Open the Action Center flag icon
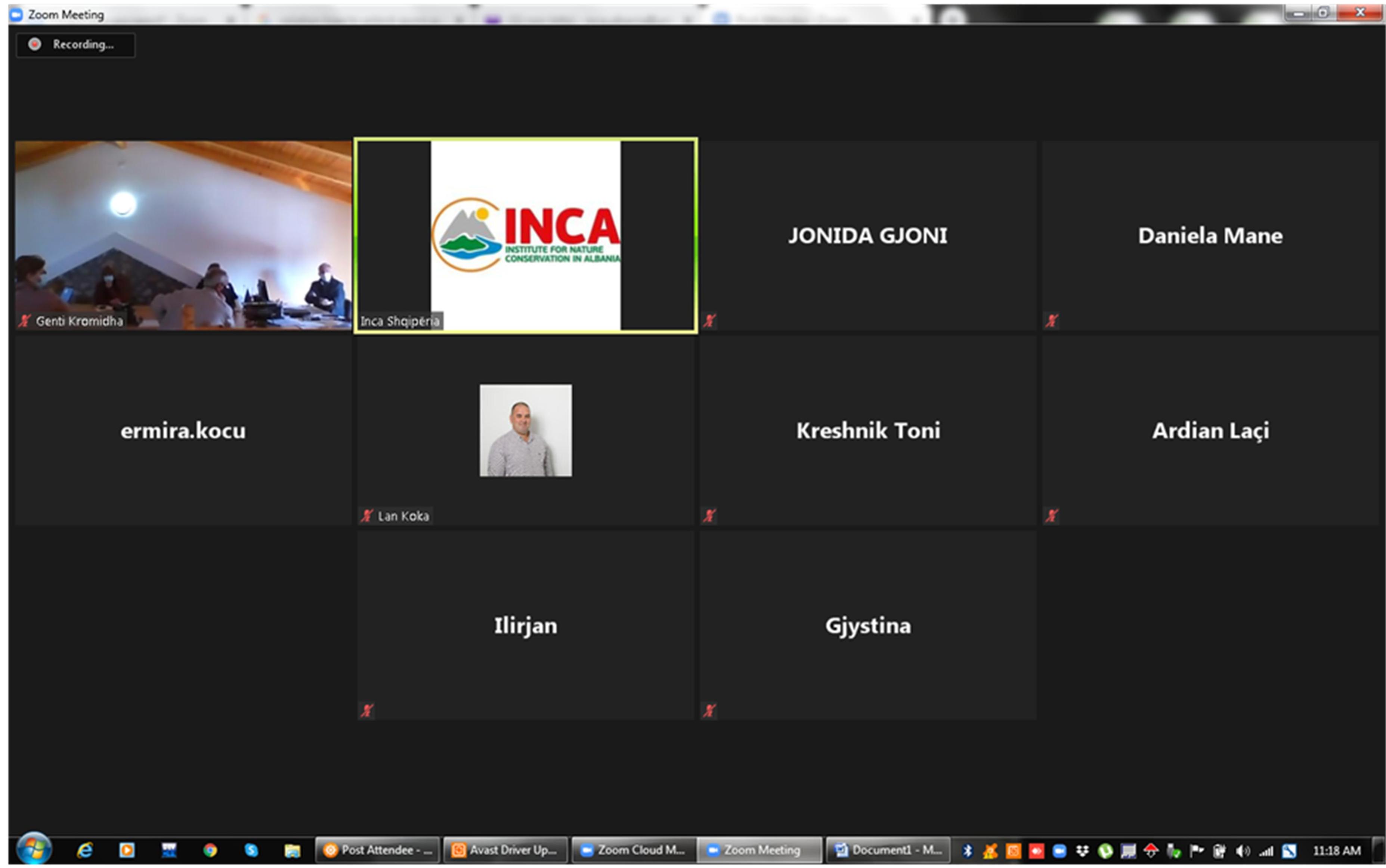Viewport: 1386px width, 868px height. pos(1197,851)
